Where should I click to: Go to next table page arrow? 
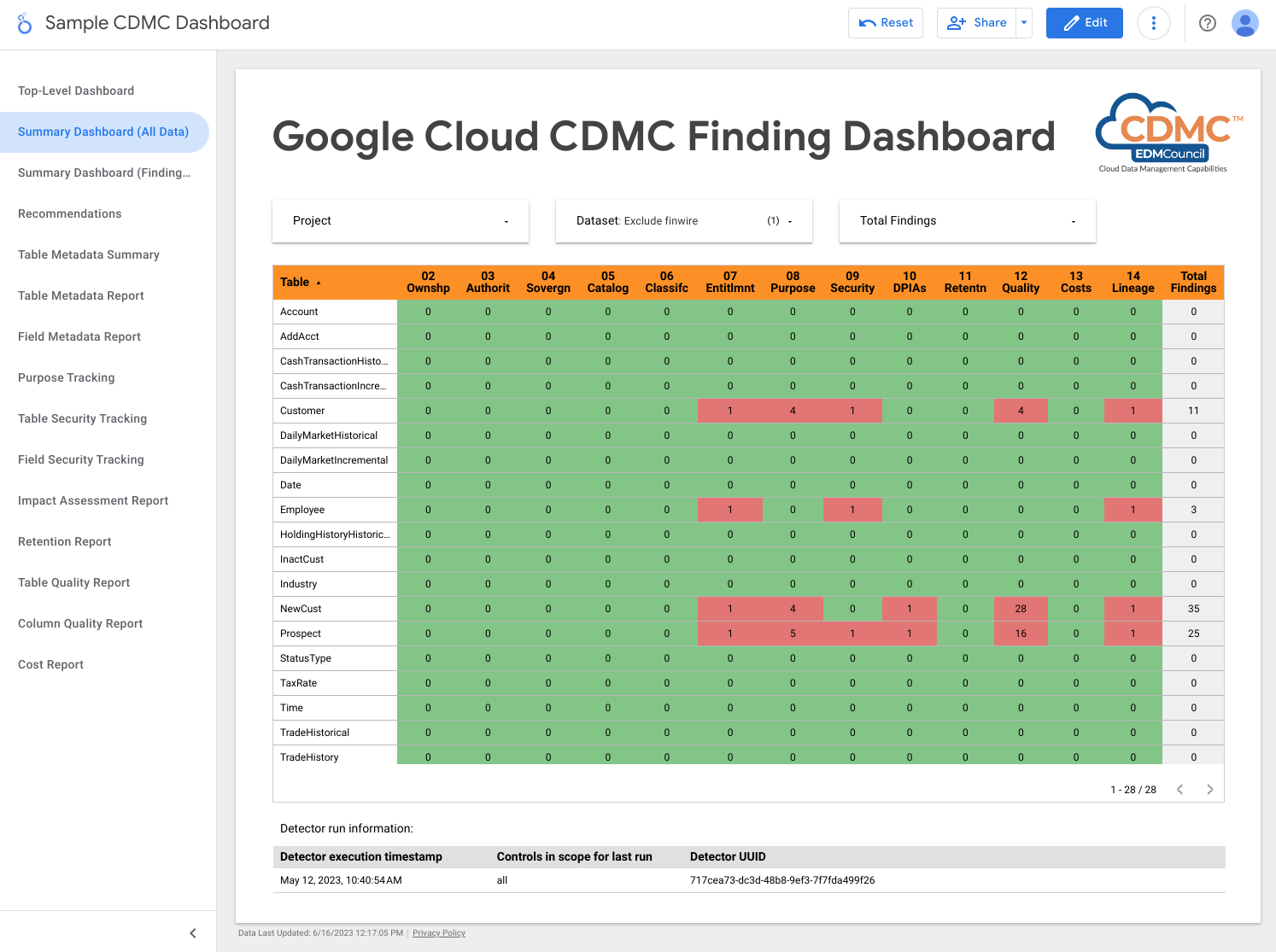click(1209, 790)
